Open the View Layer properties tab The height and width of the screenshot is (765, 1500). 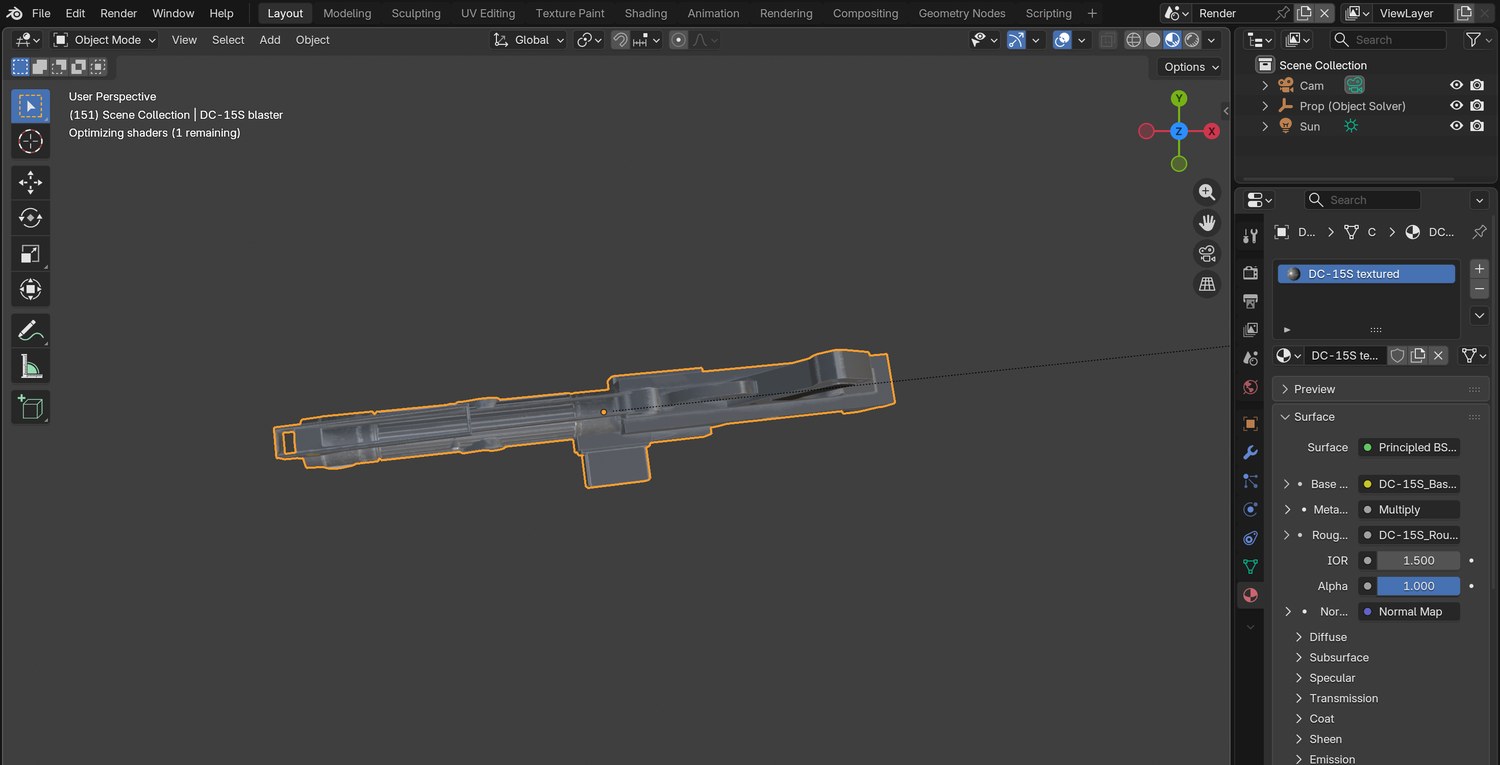(1250, 330)
